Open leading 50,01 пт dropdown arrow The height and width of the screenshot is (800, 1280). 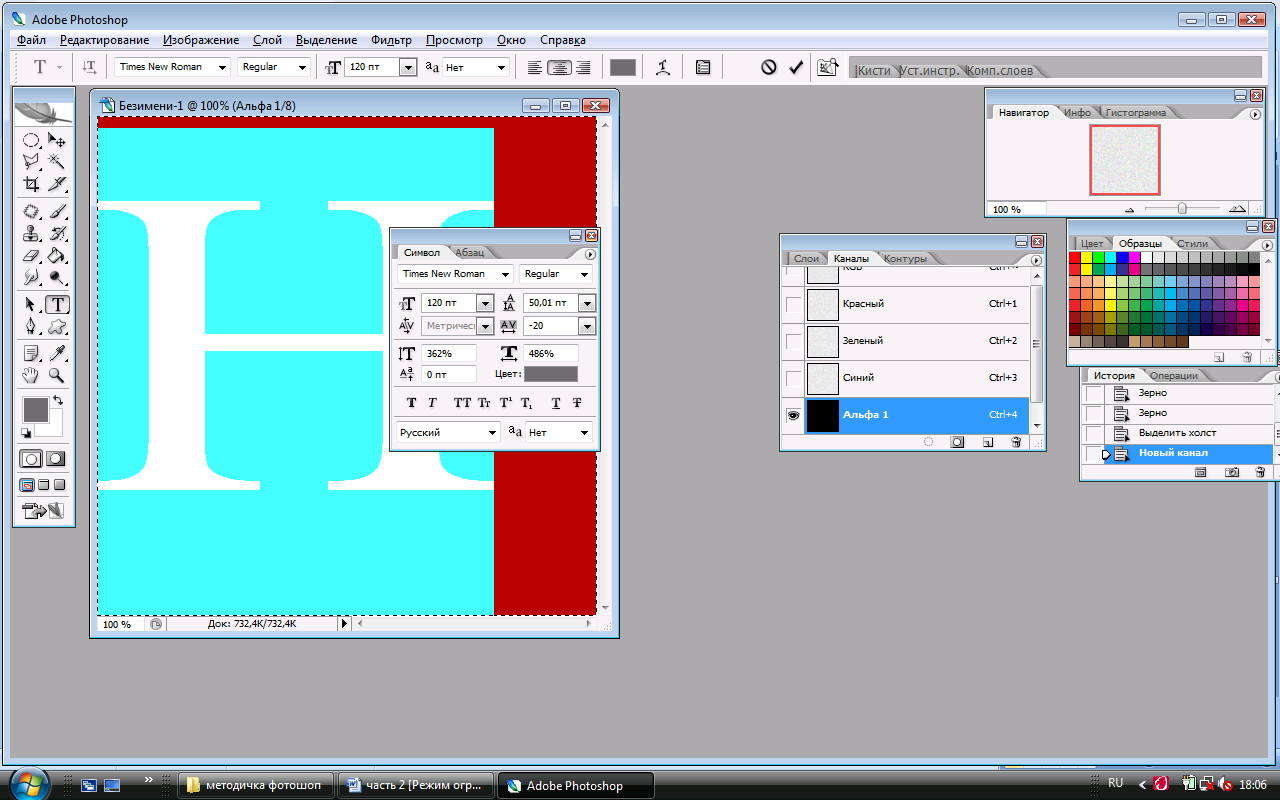click(x=586, y=303)
